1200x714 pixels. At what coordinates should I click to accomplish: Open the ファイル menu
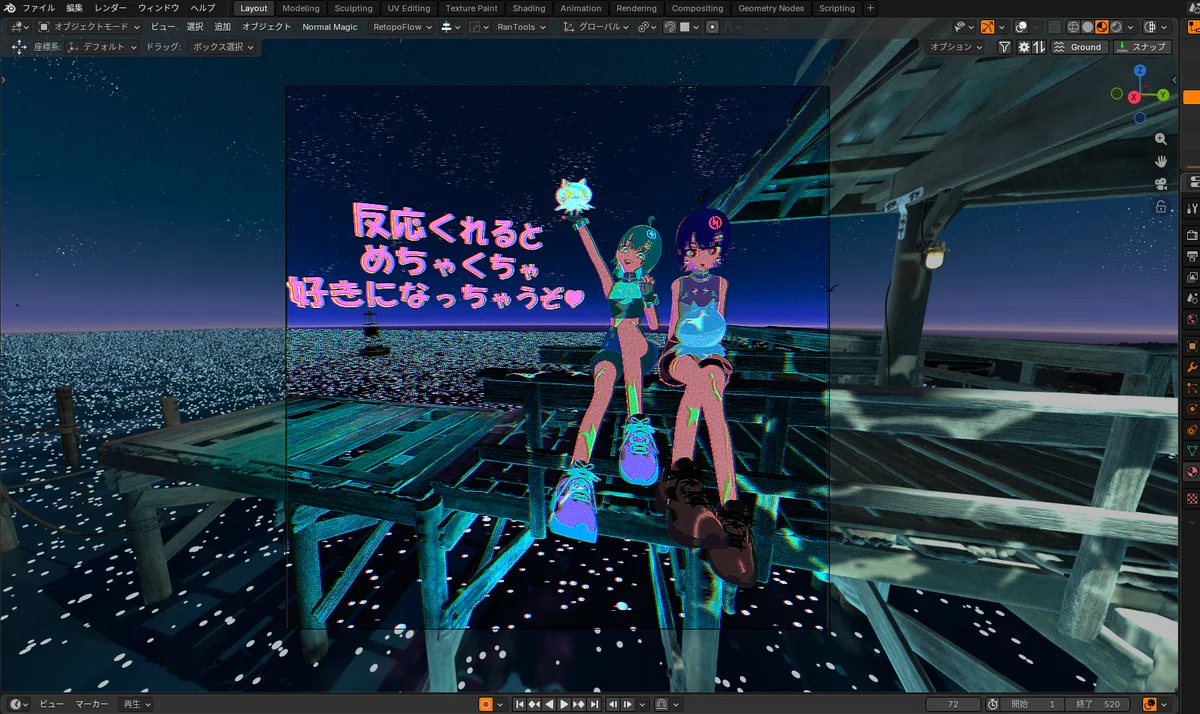39,8
